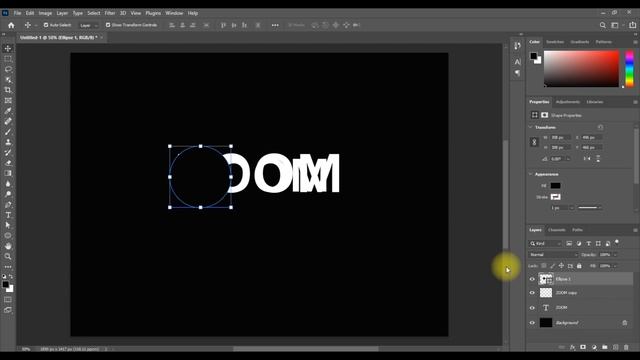The height and width of the screenshot is (360, 640).
Task: Toggle lock position icon
Action: pos(561,266)
